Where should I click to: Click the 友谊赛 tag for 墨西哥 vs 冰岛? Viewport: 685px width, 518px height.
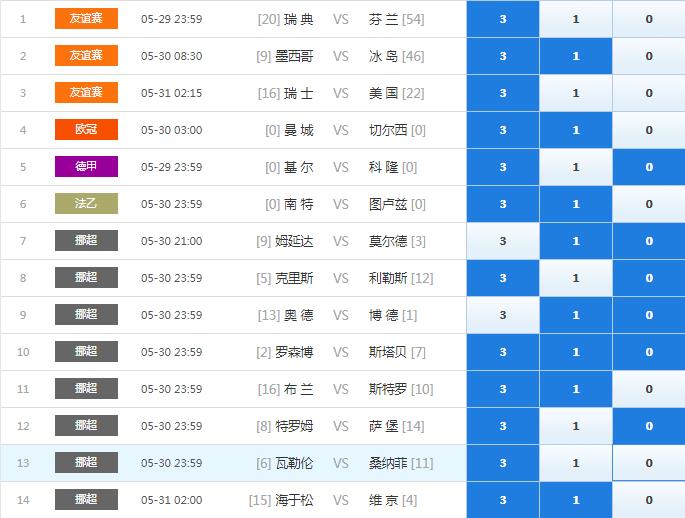(x=86, y=56)
